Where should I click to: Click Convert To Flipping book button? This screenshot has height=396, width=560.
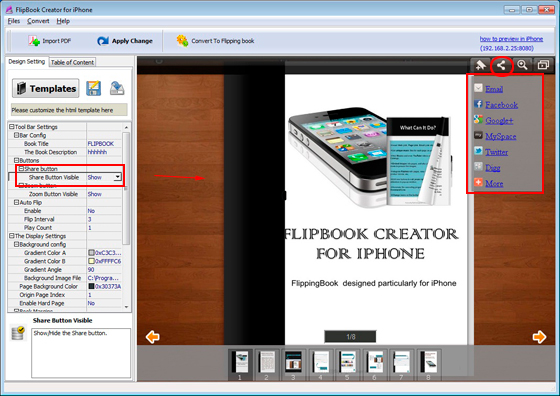click(x=215, y=41)
